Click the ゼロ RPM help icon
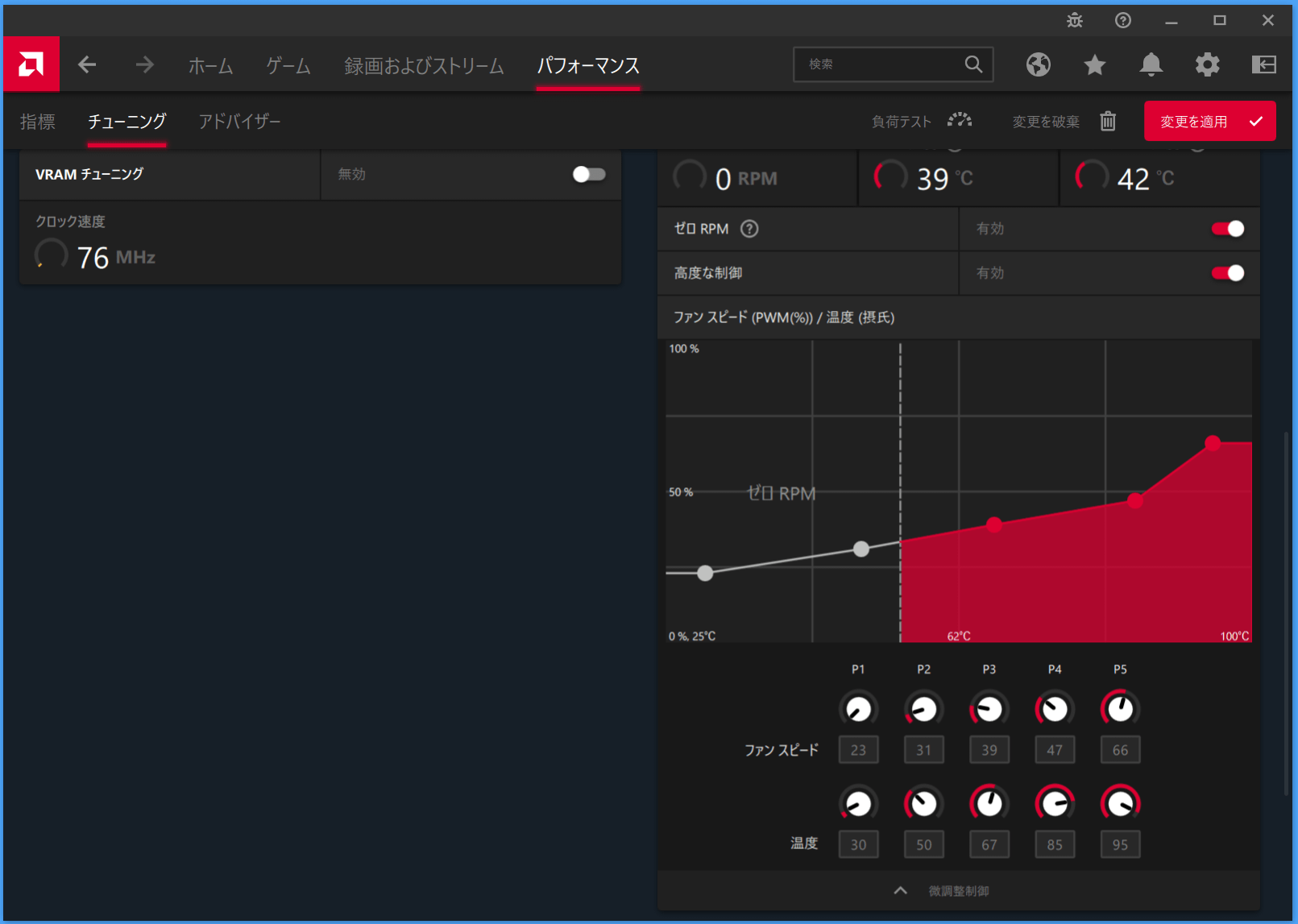The image size is (1298, 924). point(749,229)
